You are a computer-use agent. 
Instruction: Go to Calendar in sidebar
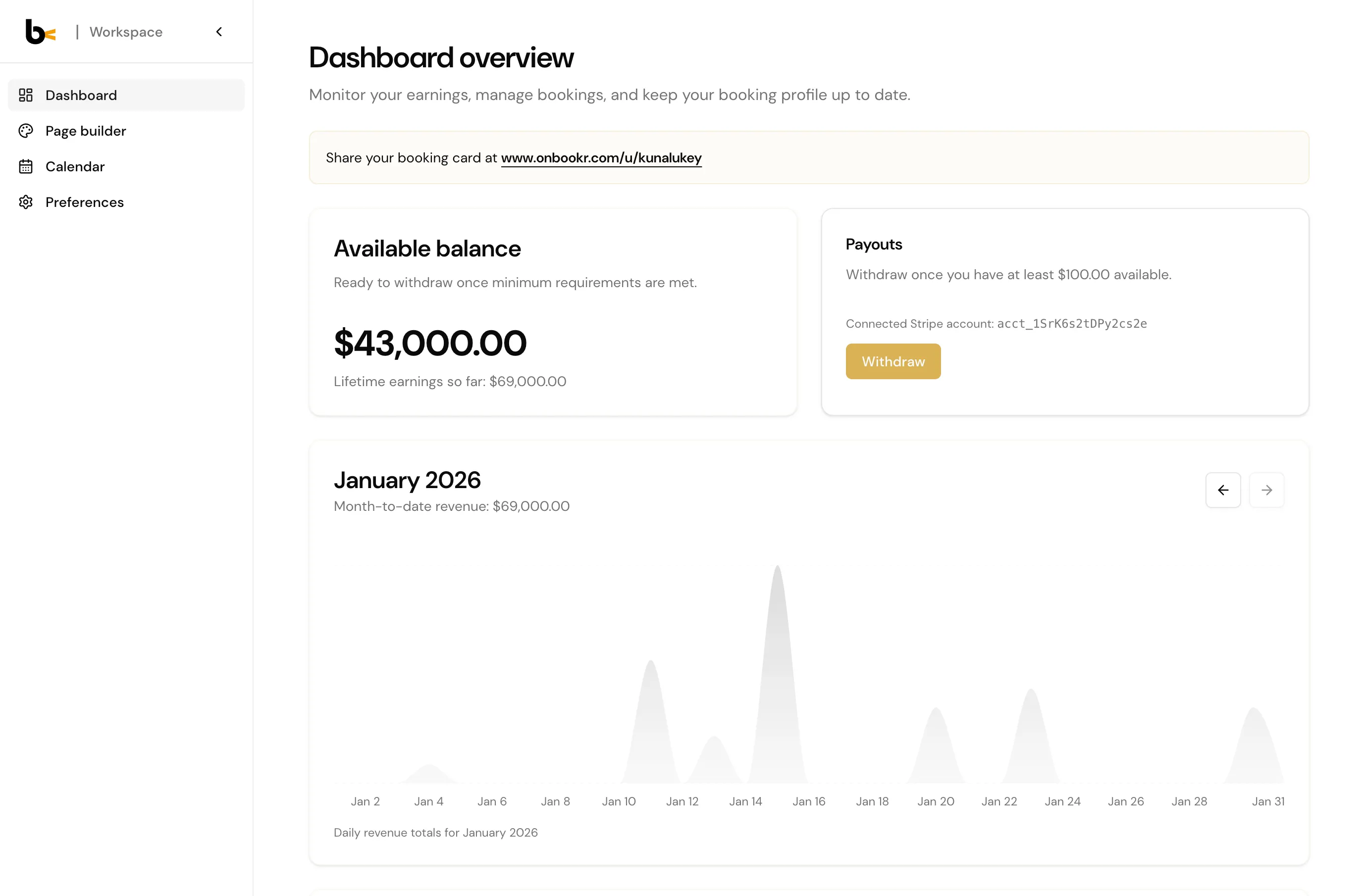click(x=75, y=166)
